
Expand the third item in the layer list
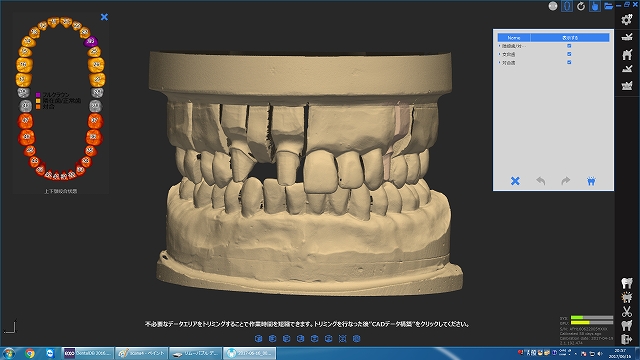500,62
